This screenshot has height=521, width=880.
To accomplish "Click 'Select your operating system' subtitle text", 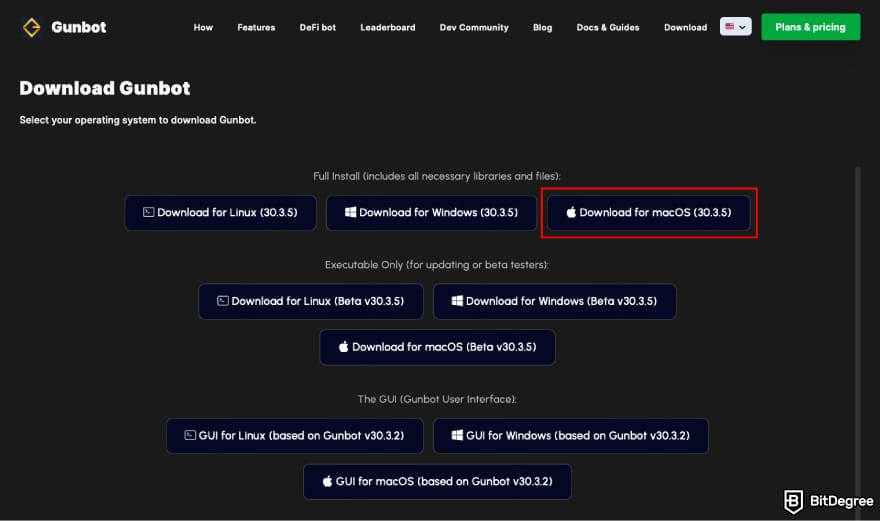I will tap(138, 120).
